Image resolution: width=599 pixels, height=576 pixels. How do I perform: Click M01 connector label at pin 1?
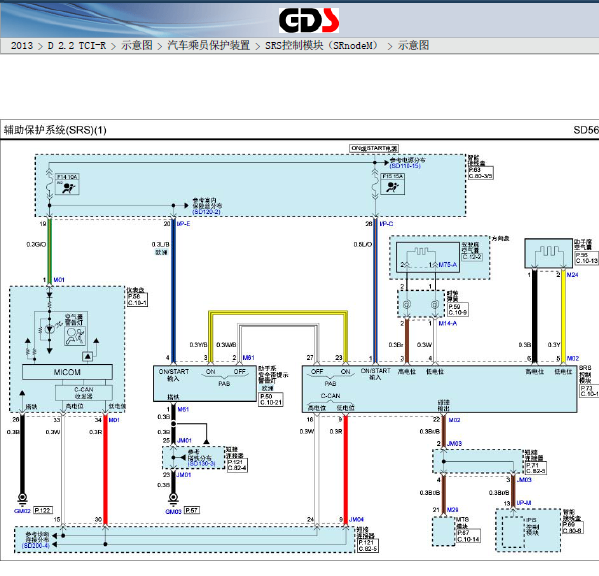[x=59, y=280]
